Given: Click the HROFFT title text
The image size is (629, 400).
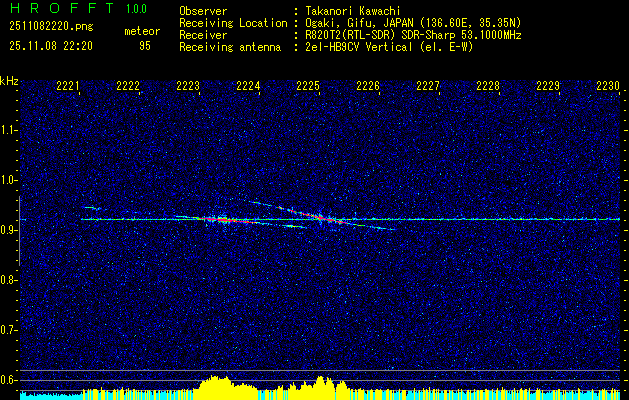Looking at the screenshot, I should click(62, 8).
